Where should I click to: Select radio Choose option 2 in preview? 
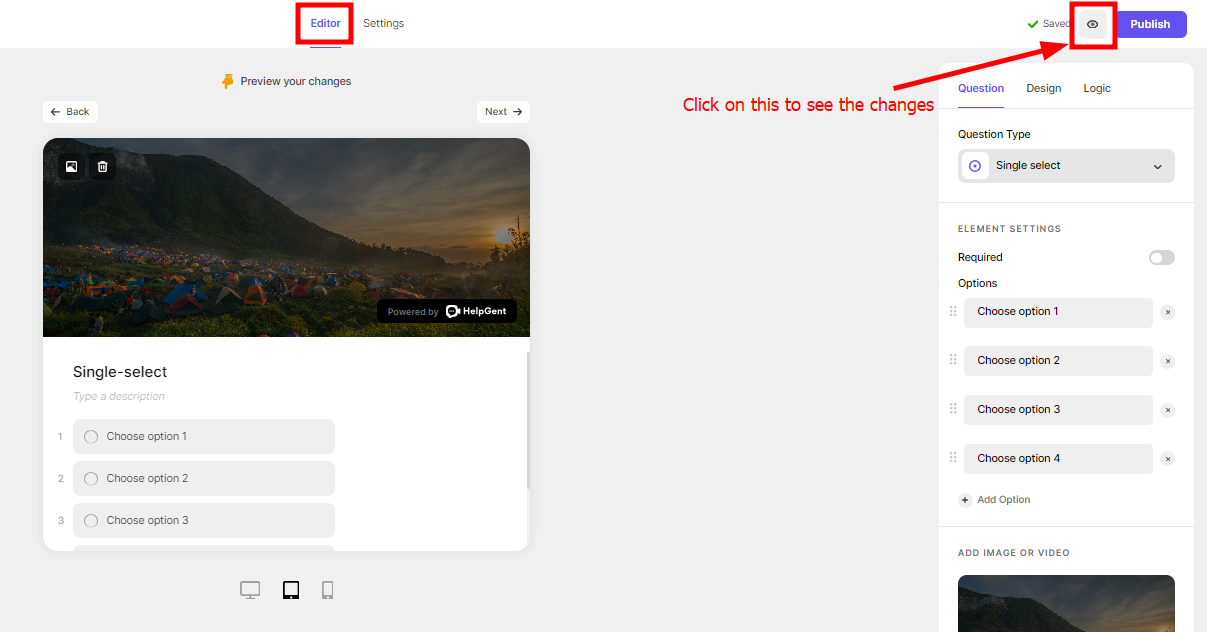click(91, 479)
